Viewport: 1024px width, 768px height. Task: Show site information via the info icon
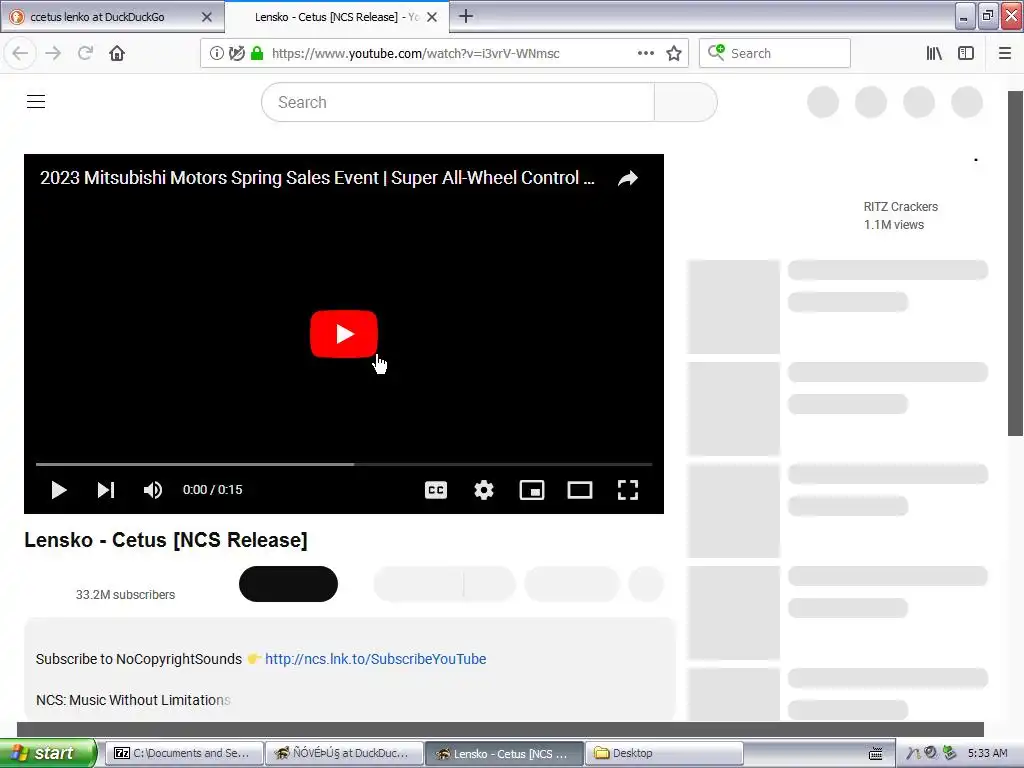tap(217, 54)
